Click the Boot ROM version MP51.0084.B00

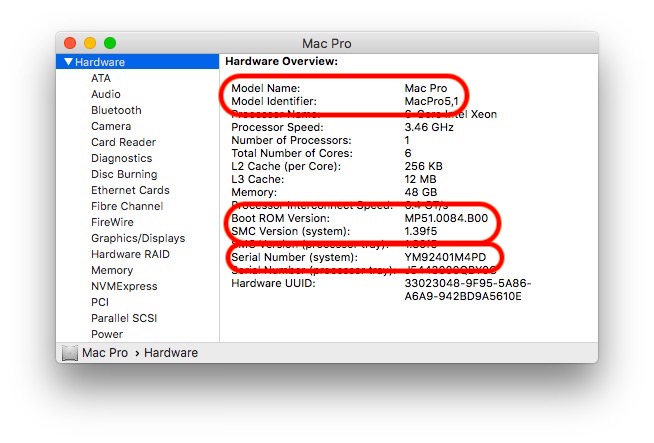click(x=446, y=218)
